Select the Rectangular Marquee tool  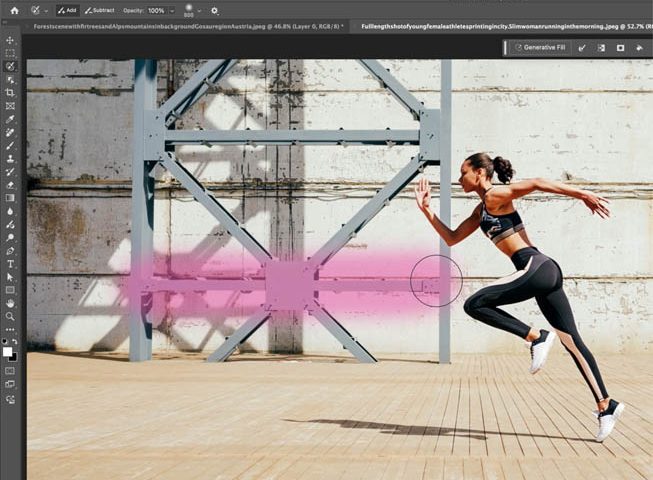[10, 53]
